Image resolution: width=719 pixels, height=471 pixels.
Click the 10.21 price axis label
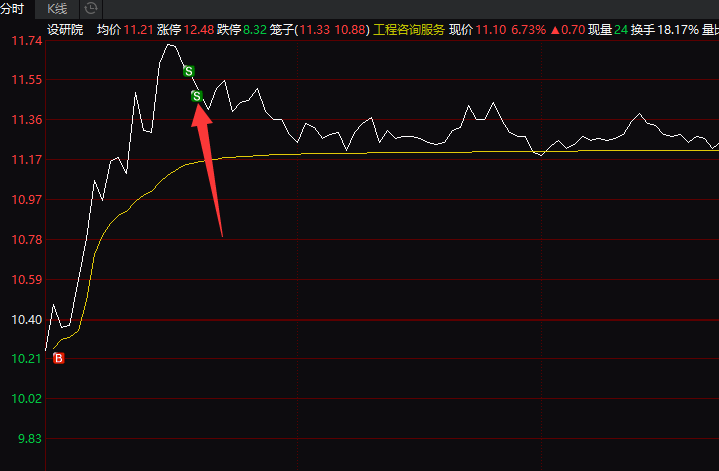point(27,359)
